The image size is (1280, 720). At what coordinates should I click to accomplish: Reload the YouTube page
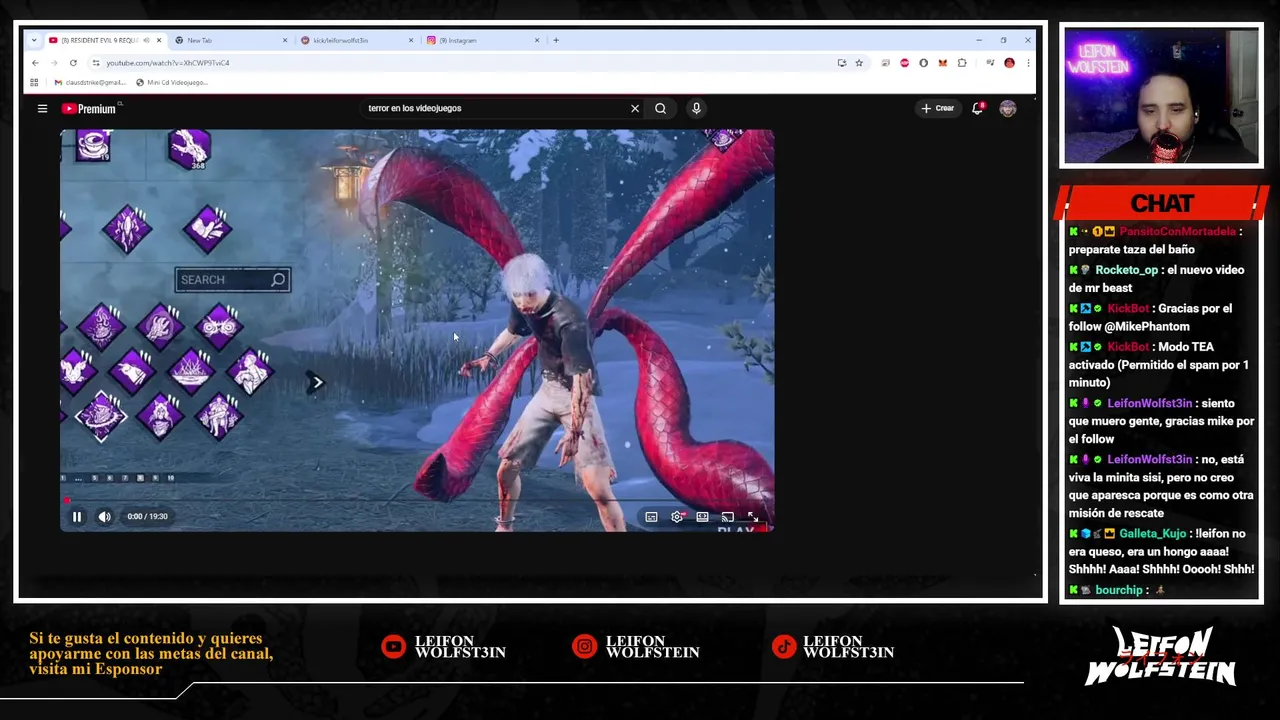point(73,63)
